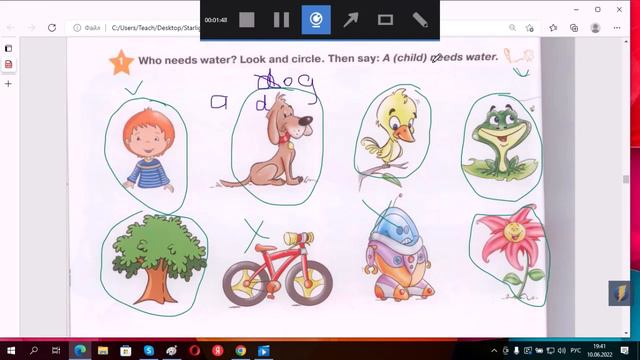The width and height of the screenshot is (640, 360).
Task: Click the orange star number 1 badge
Action: coord(121,62)
